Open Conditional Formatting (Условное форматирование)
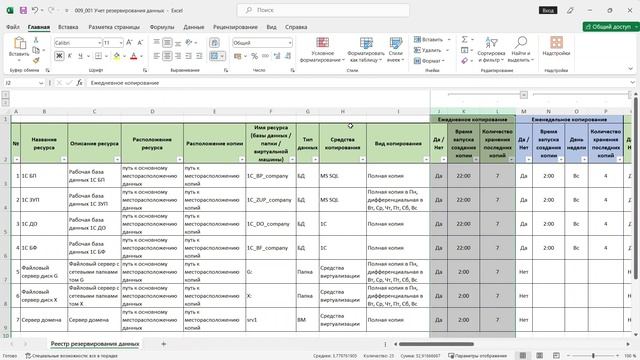This screenshot has width=640, height=360. pos(322,50)
